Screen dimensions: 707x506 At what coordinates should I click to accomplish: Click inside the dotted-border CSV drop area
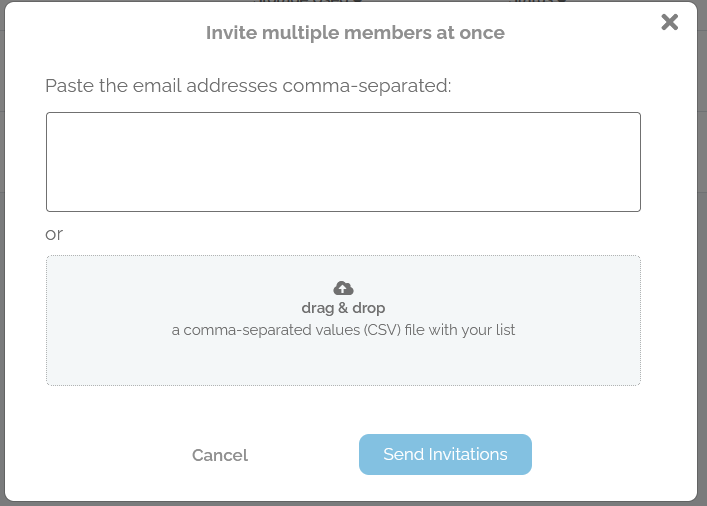343,321
